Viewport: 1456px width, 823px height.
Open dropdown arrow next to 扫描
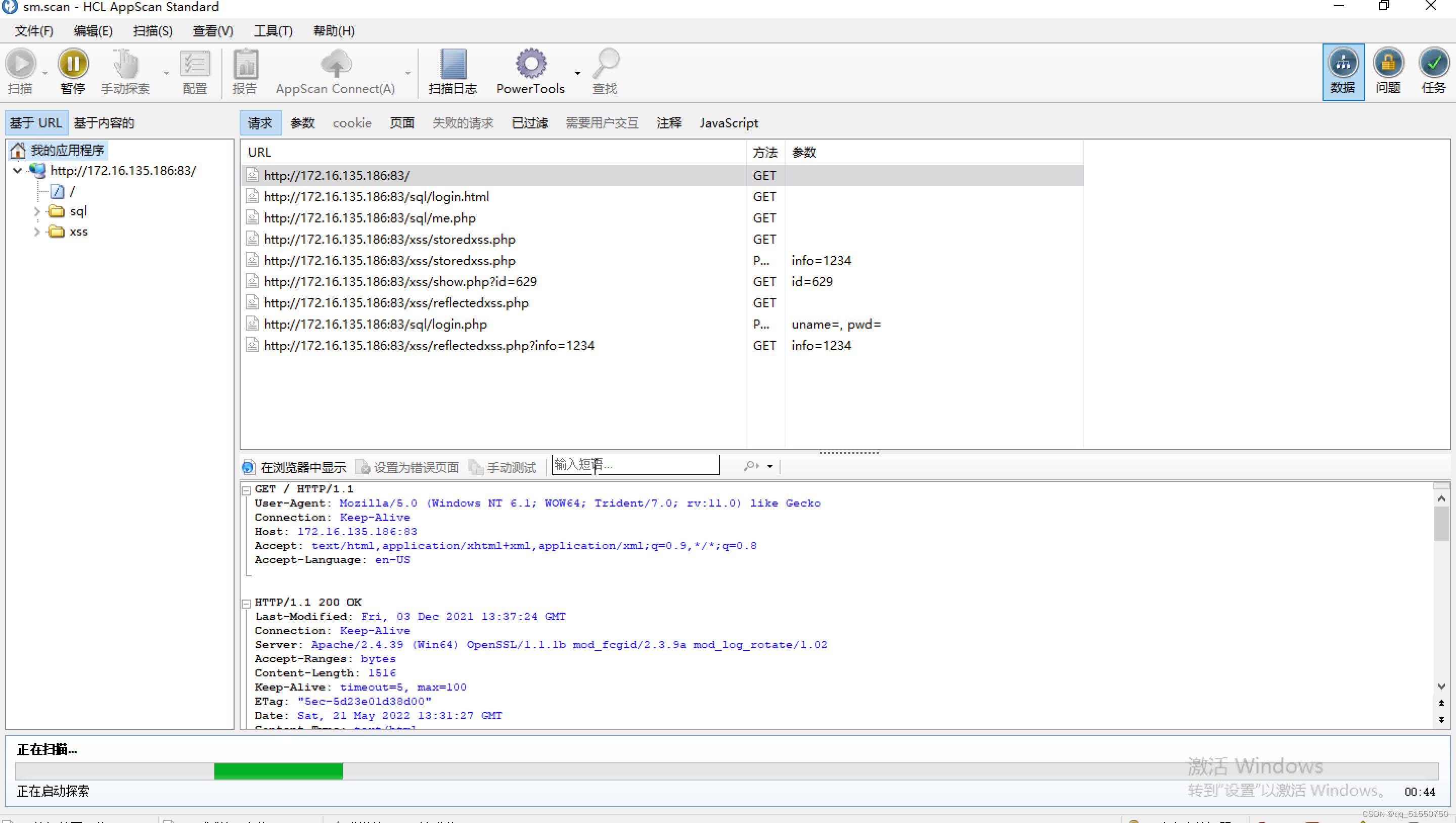pos(44,73)
